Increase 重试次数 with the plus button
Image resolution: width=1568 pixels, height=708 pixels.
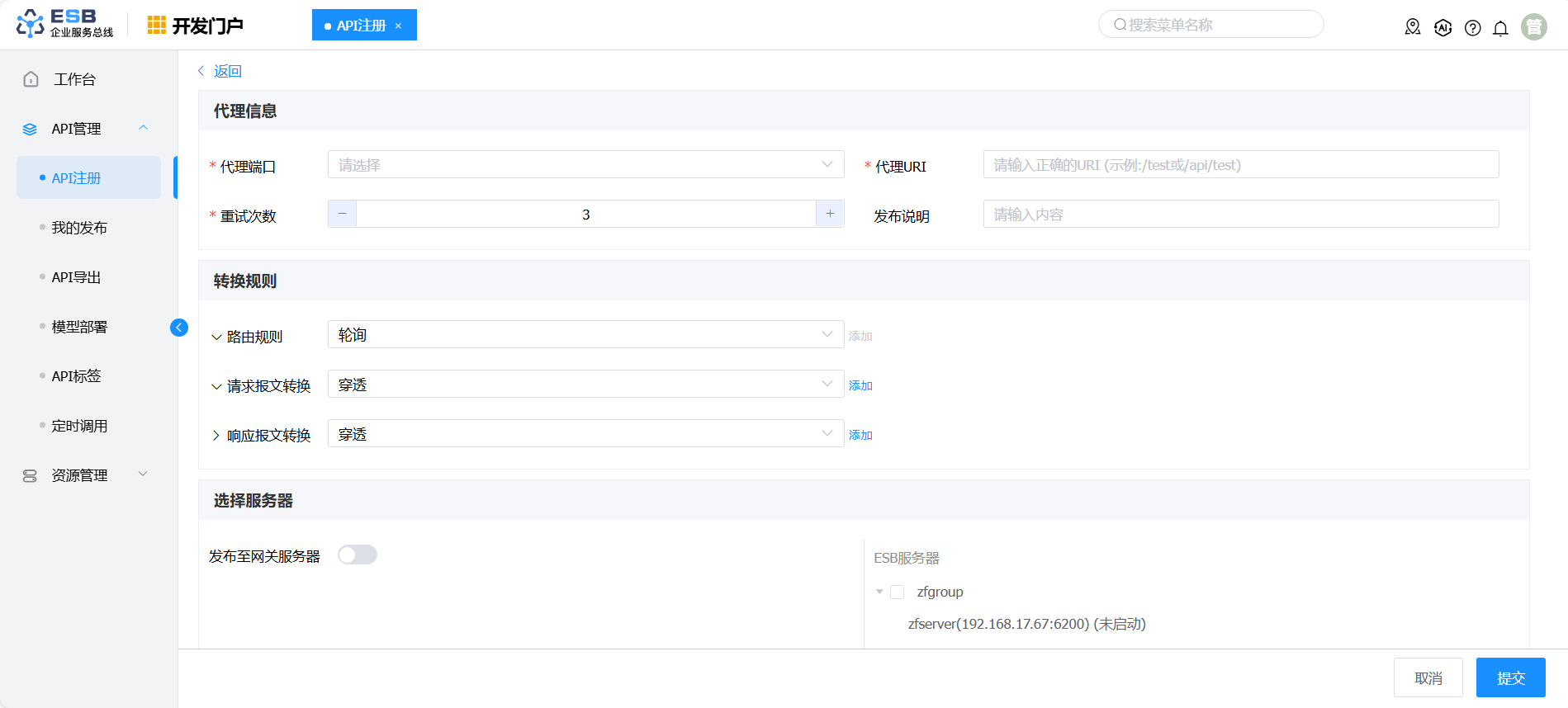pyautogui.click(x=830, y=215)
